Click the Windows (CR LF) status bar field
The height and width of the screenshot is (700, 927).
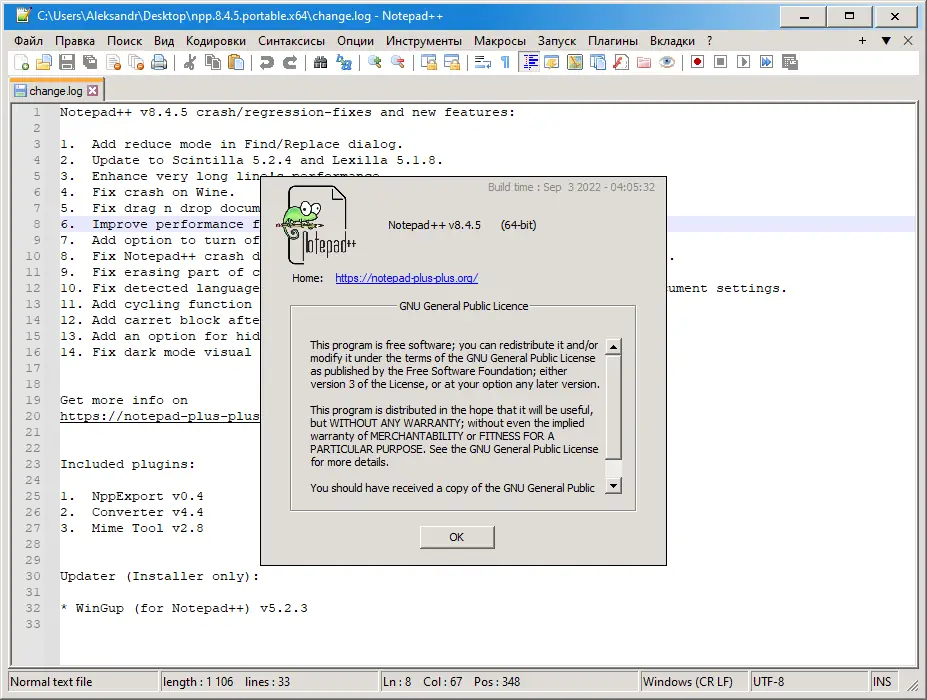(x=694, y=682)
